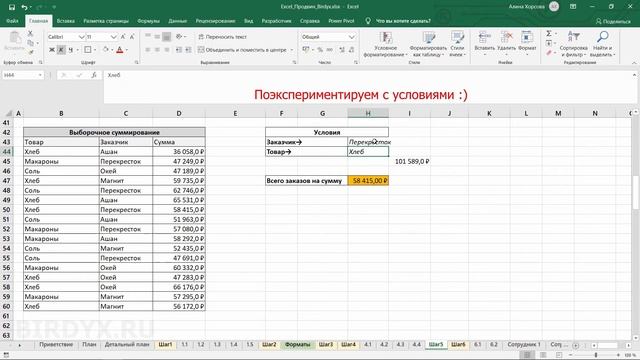Toggle bold formatting (Ж)
The height and width of the screenshot is (360, 640).
coord(52,50)
